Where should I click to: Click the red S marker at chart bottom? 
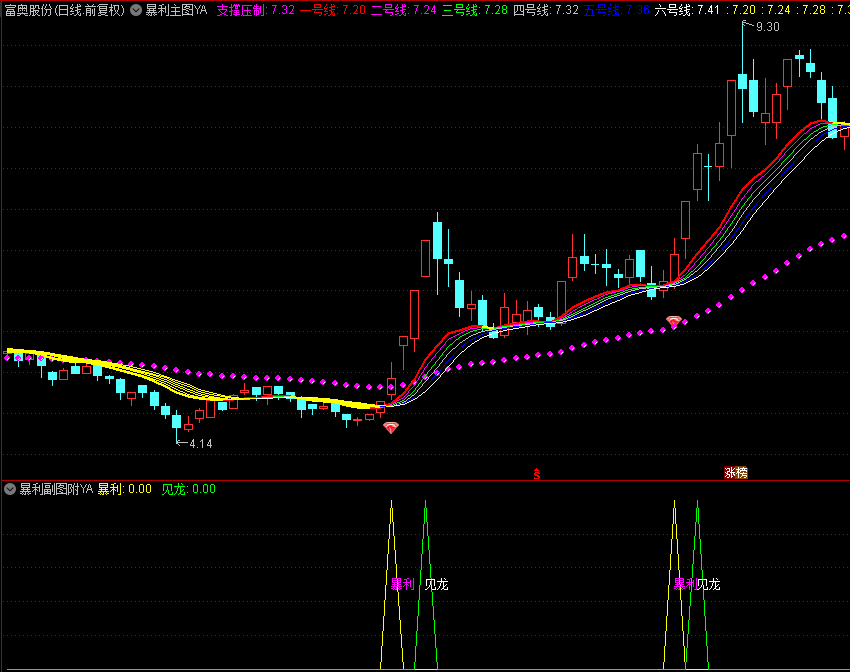[x=537, y=474]
